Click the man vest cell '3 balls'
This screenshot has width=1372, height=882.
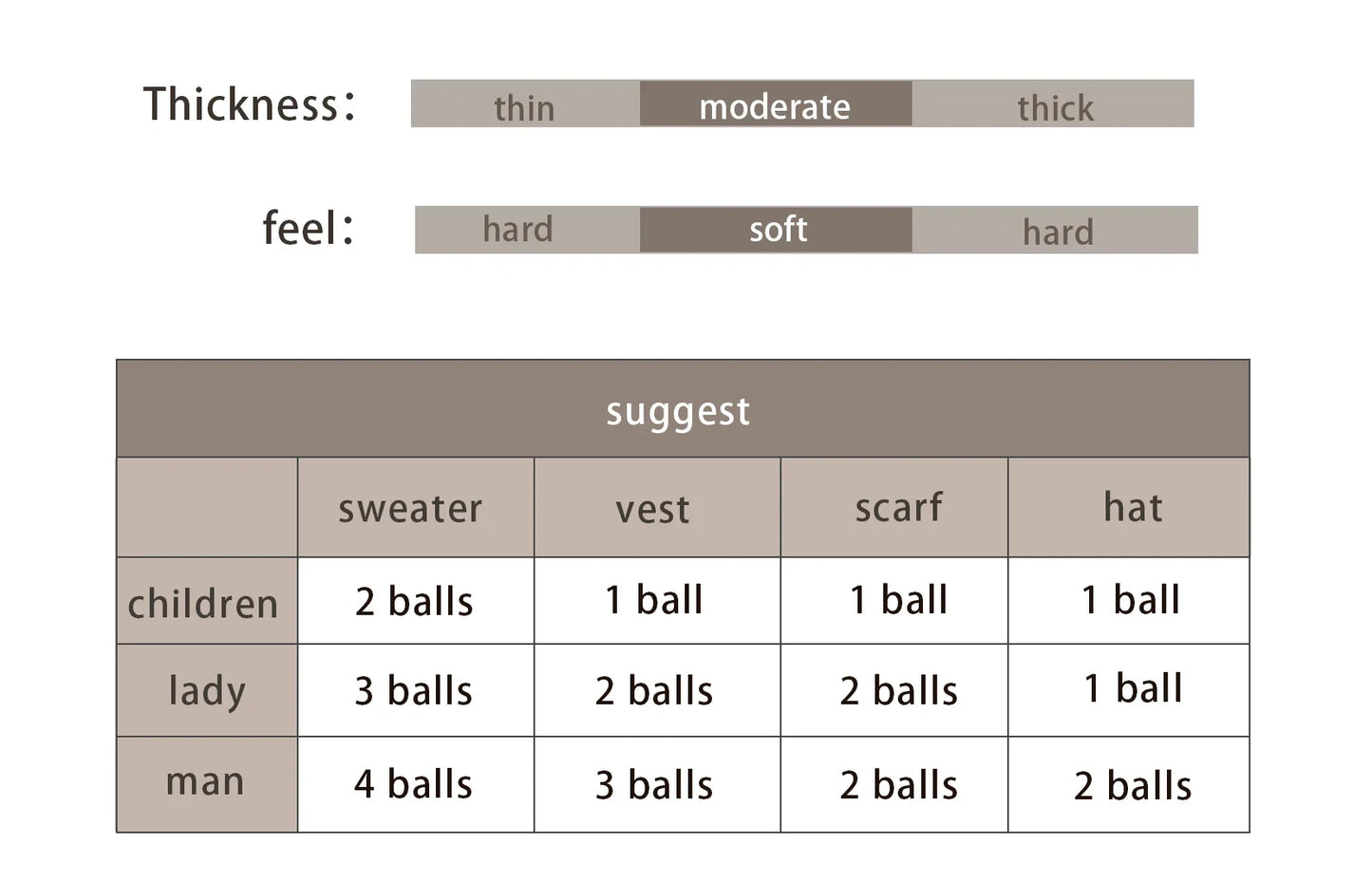pos(657,784)
